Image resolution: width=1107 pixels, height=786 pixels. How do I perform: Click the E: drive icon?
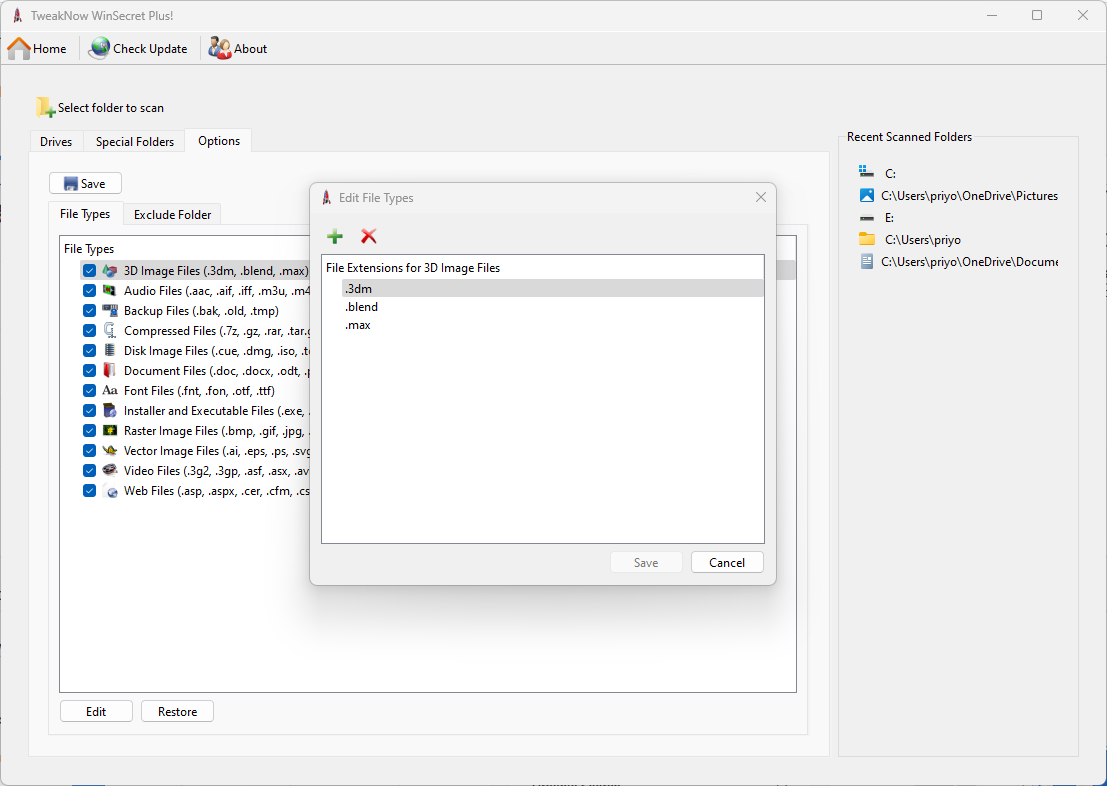coord(866,218)
